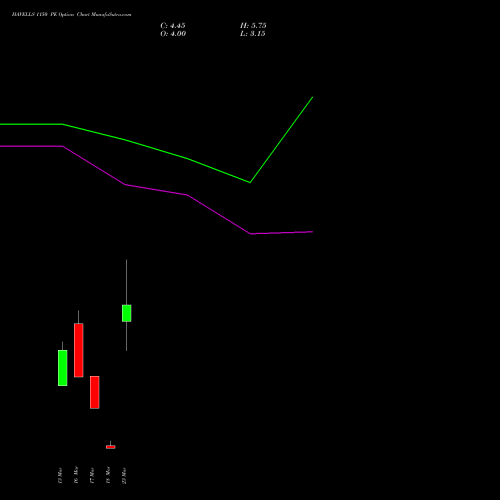Select the tiny red candle above 18 Mar
The height and width of the screenshot is (500, 500).
coord(111,447)
